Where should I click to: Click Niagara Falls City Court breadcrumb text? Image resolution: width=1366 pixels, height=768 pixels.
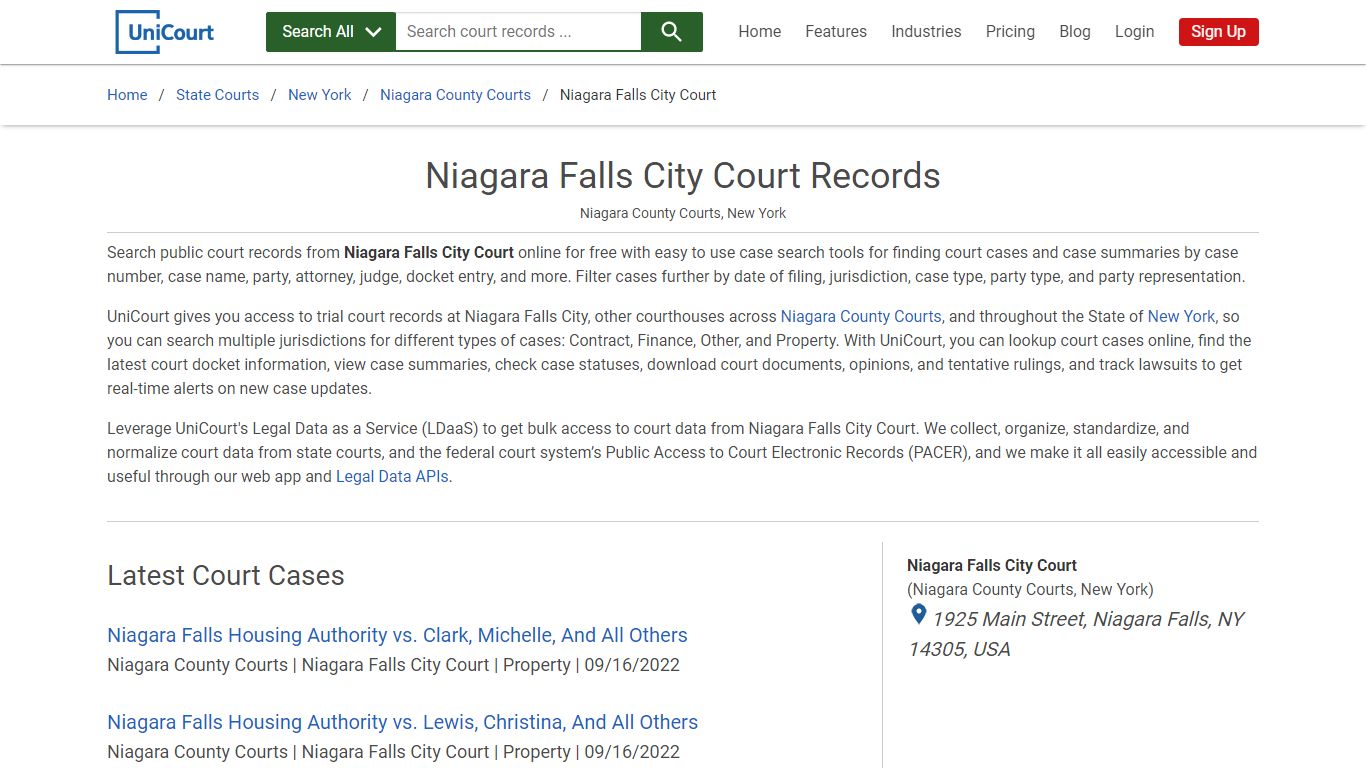pos(638,95)
